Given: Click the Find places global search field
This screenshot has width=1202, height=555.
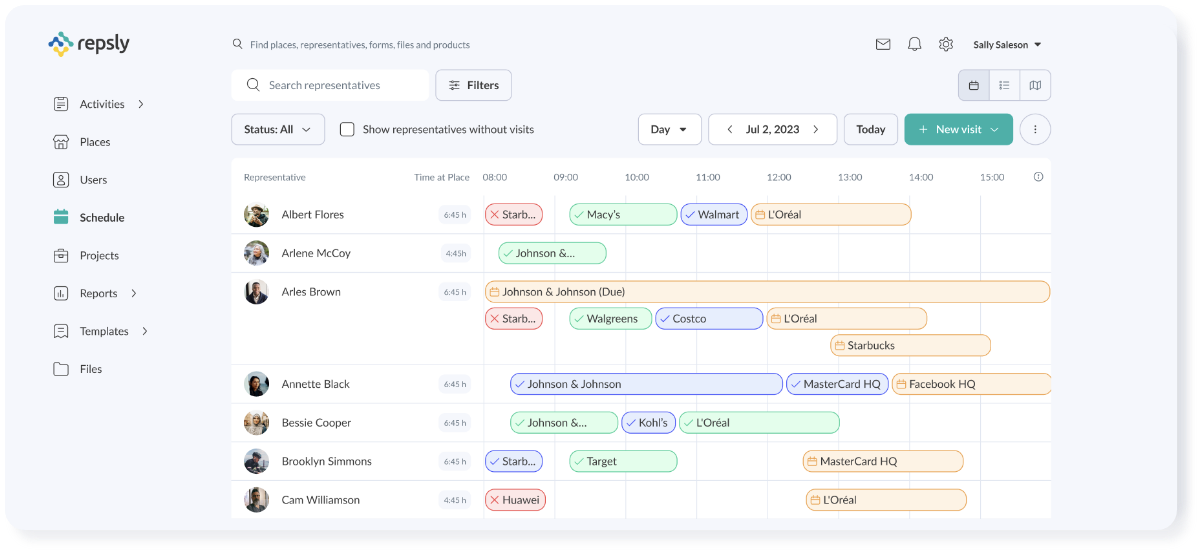Looking at the screenshot, I should (360, 45).
